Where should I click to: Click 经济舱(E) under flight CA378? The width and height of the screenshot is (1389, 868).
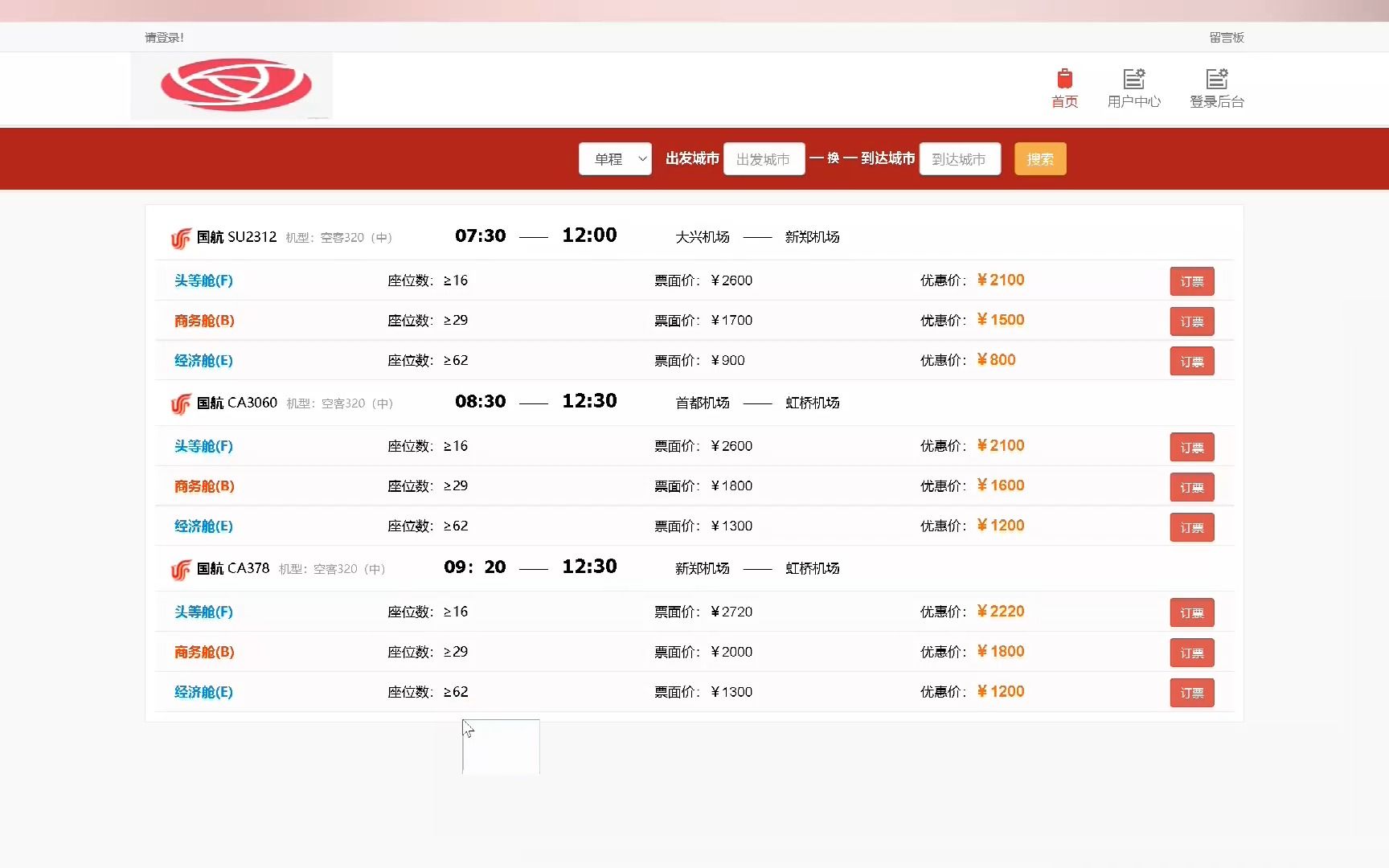tap(203, 692)
